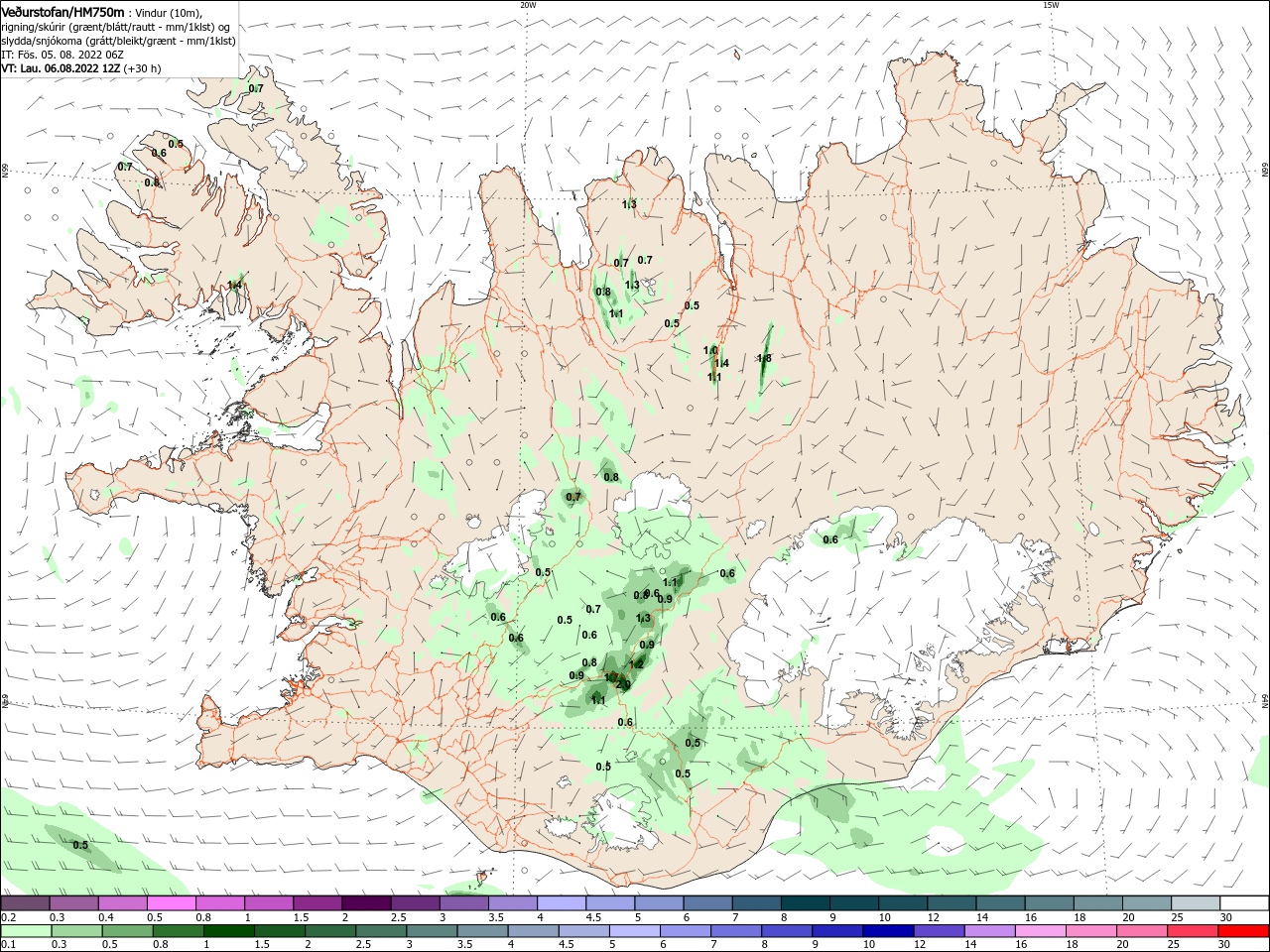Select top legend swatch starting at 10
The image size is (1270, 952).
[x=902, y=902]
